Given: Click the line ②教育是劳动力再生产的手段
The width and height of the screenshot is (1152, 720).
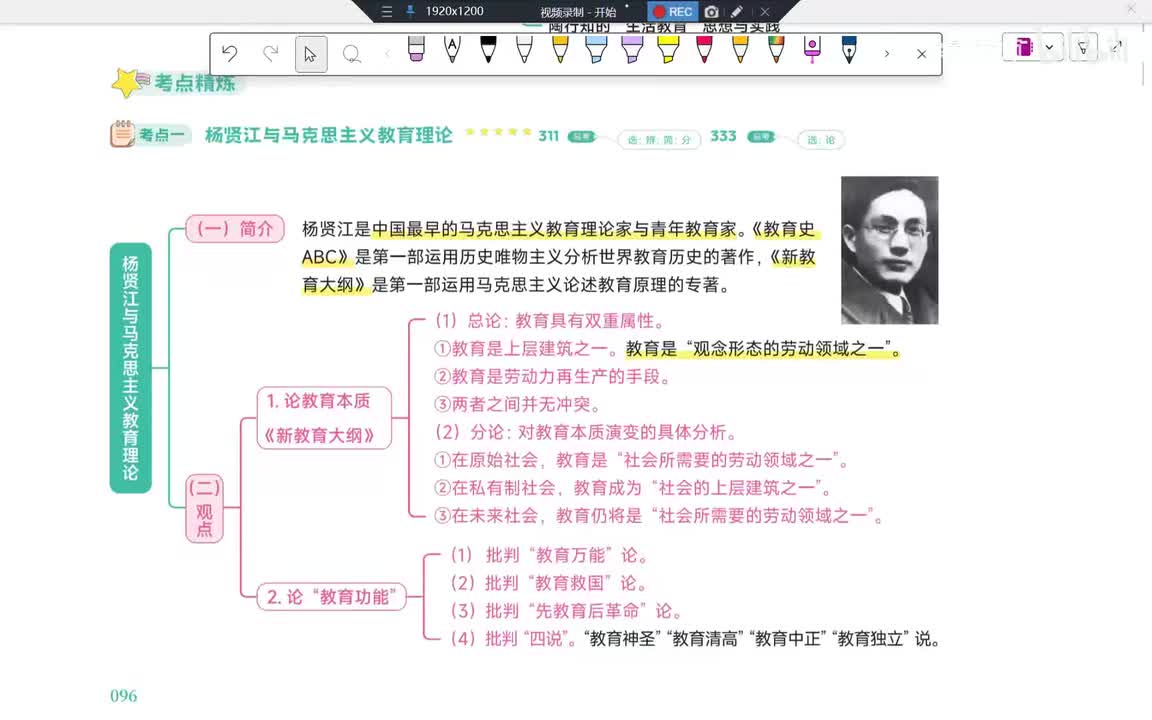Looking at the screenshot, I should tap(552, 377).
